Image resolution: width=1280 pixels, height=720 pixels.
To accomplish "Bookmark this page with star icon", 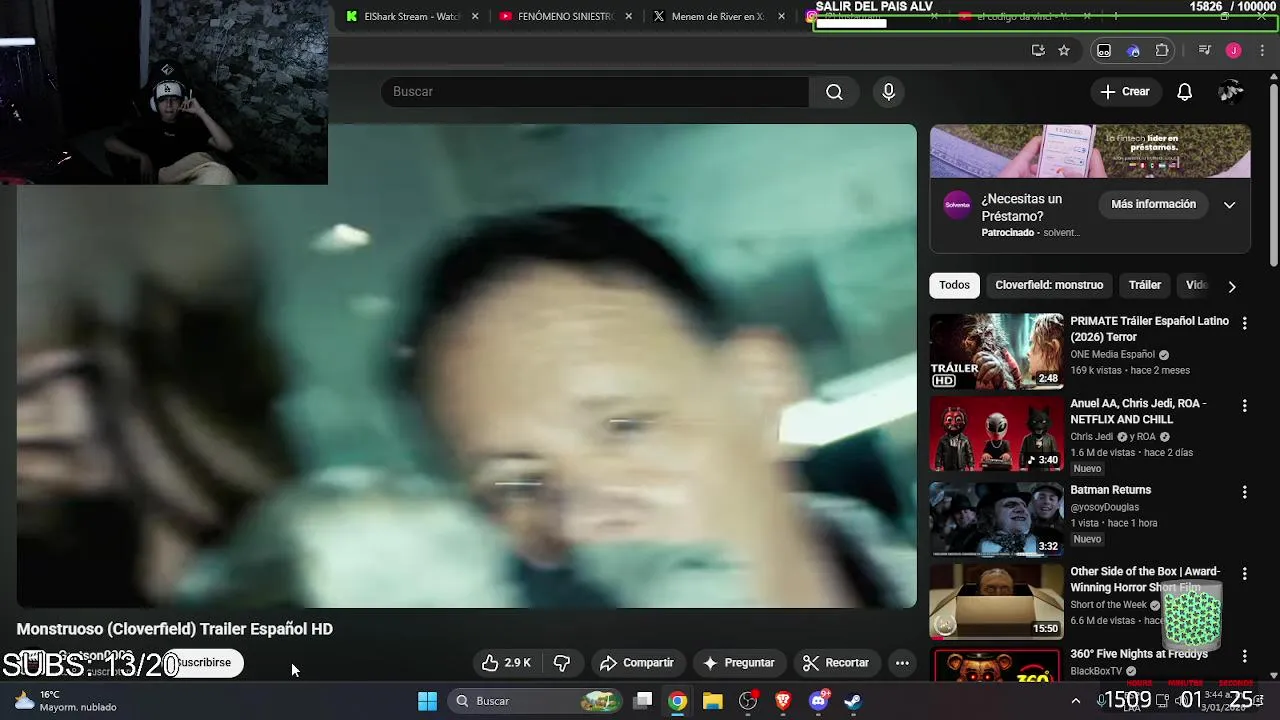I will click(x=1064, y=50).
